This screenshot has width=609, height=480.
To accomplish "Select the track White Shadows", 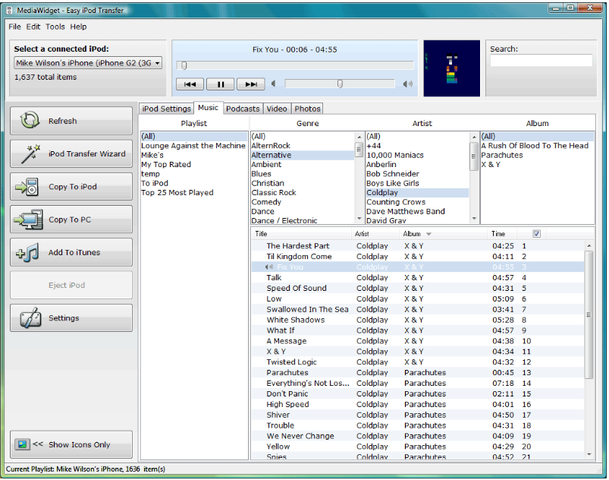I will [x=418, y=320].
